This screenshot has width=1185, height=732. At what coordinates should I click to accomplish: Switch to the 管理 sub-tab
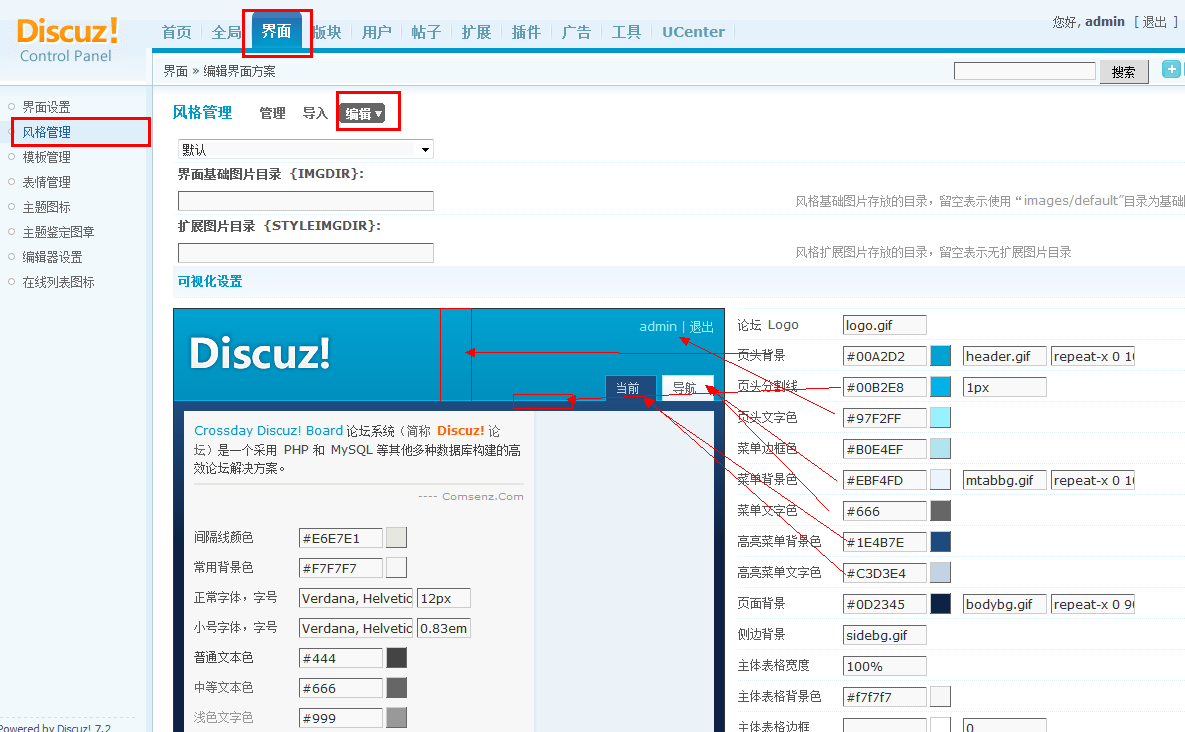coord(272,113)
